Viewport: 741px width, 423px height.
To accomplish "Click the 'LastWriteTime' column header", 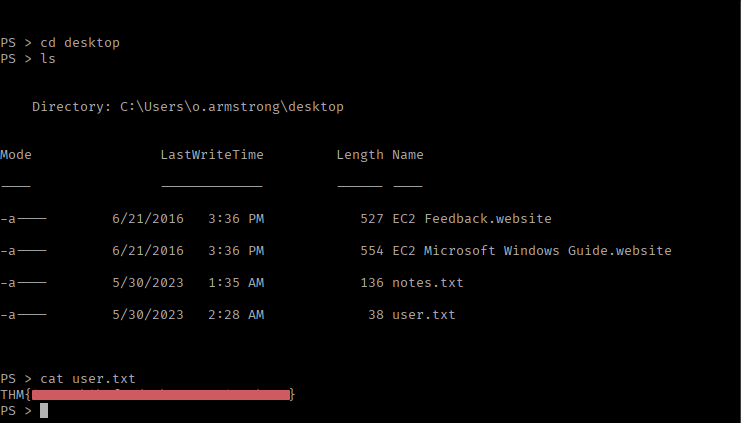I will tap(212, 155).
